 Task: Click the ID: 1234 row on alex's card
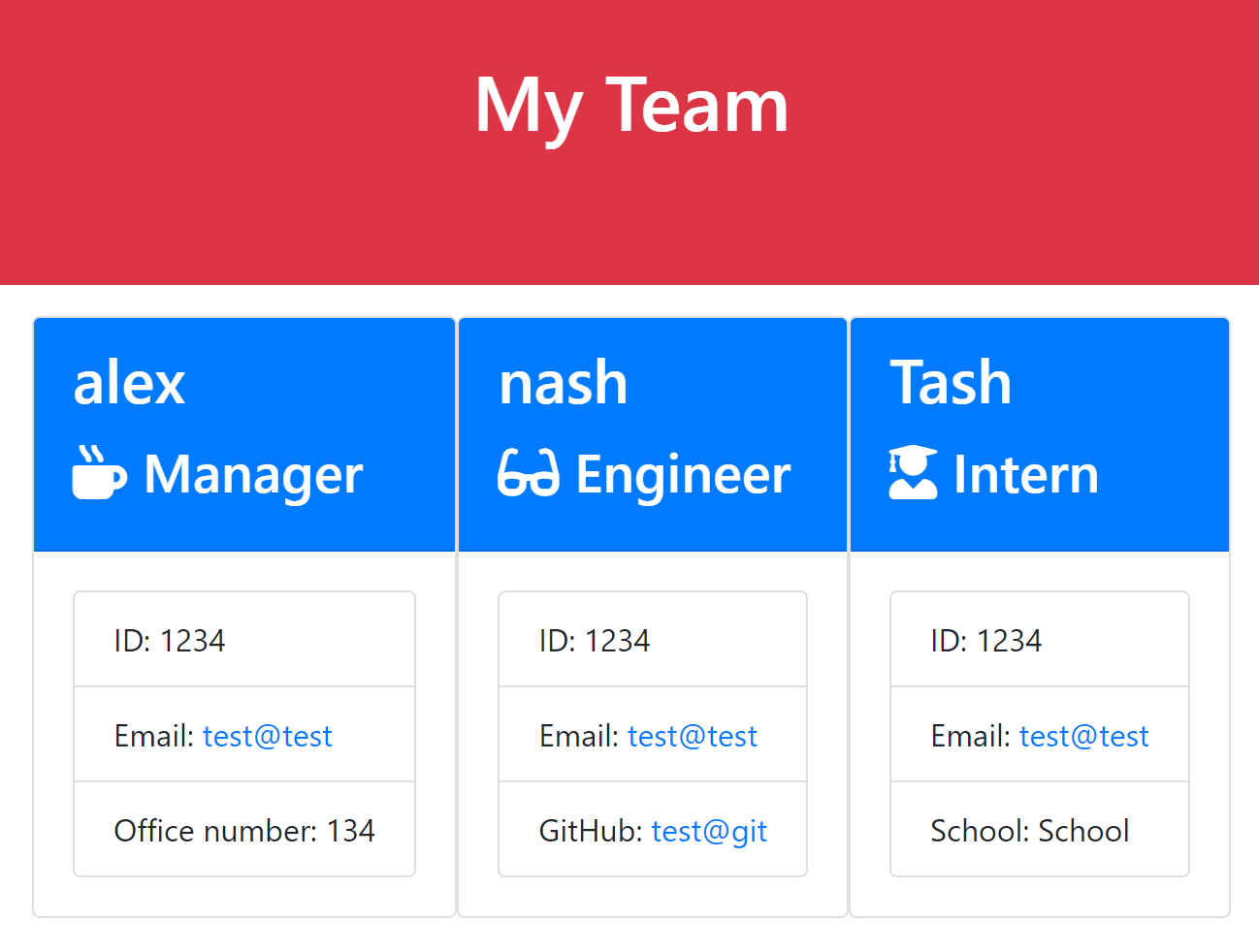(x=243, y=640)
